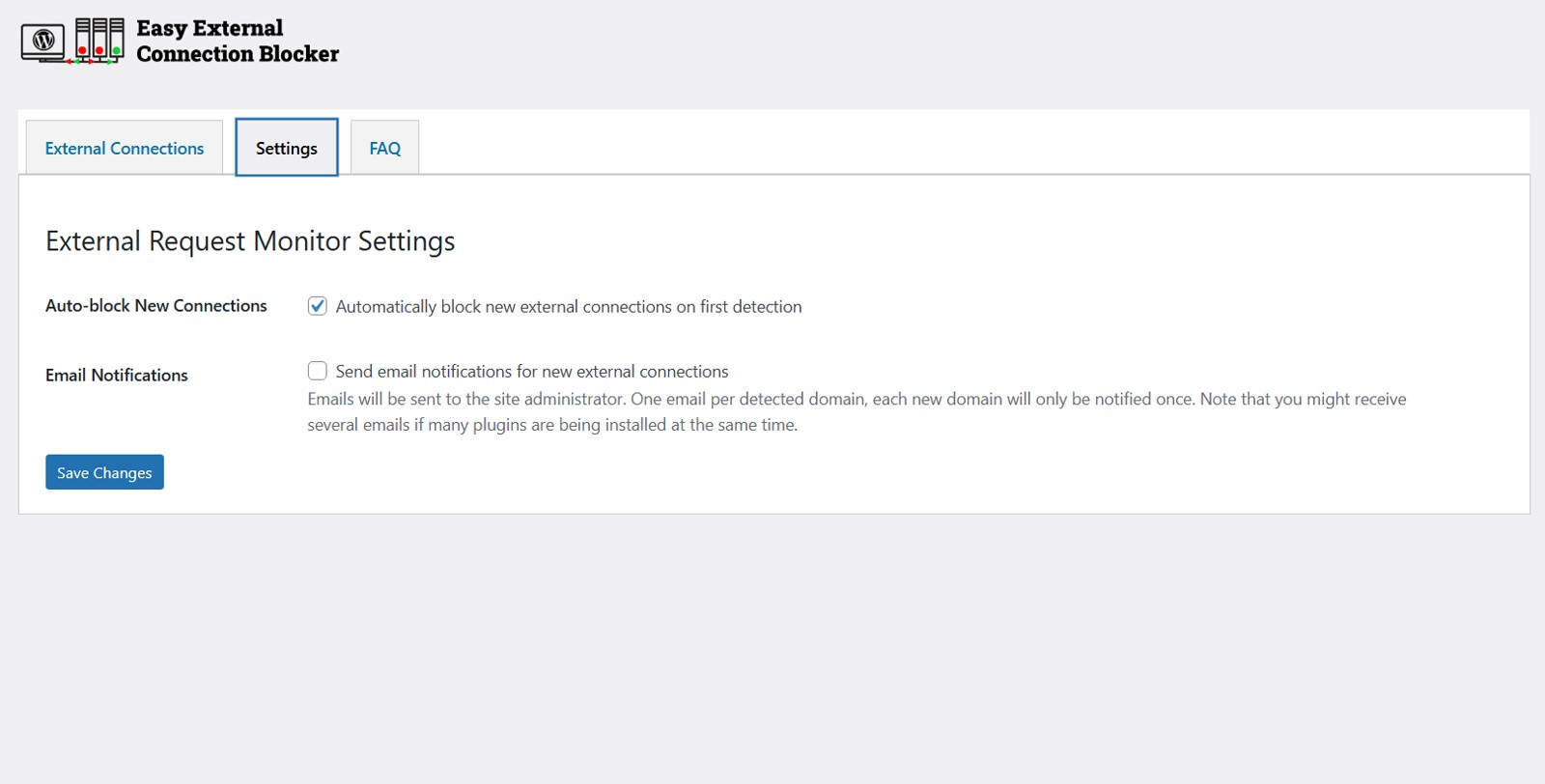
Task: Click the External Request Monitor Settings heading
Action: [x=250, y=241]
